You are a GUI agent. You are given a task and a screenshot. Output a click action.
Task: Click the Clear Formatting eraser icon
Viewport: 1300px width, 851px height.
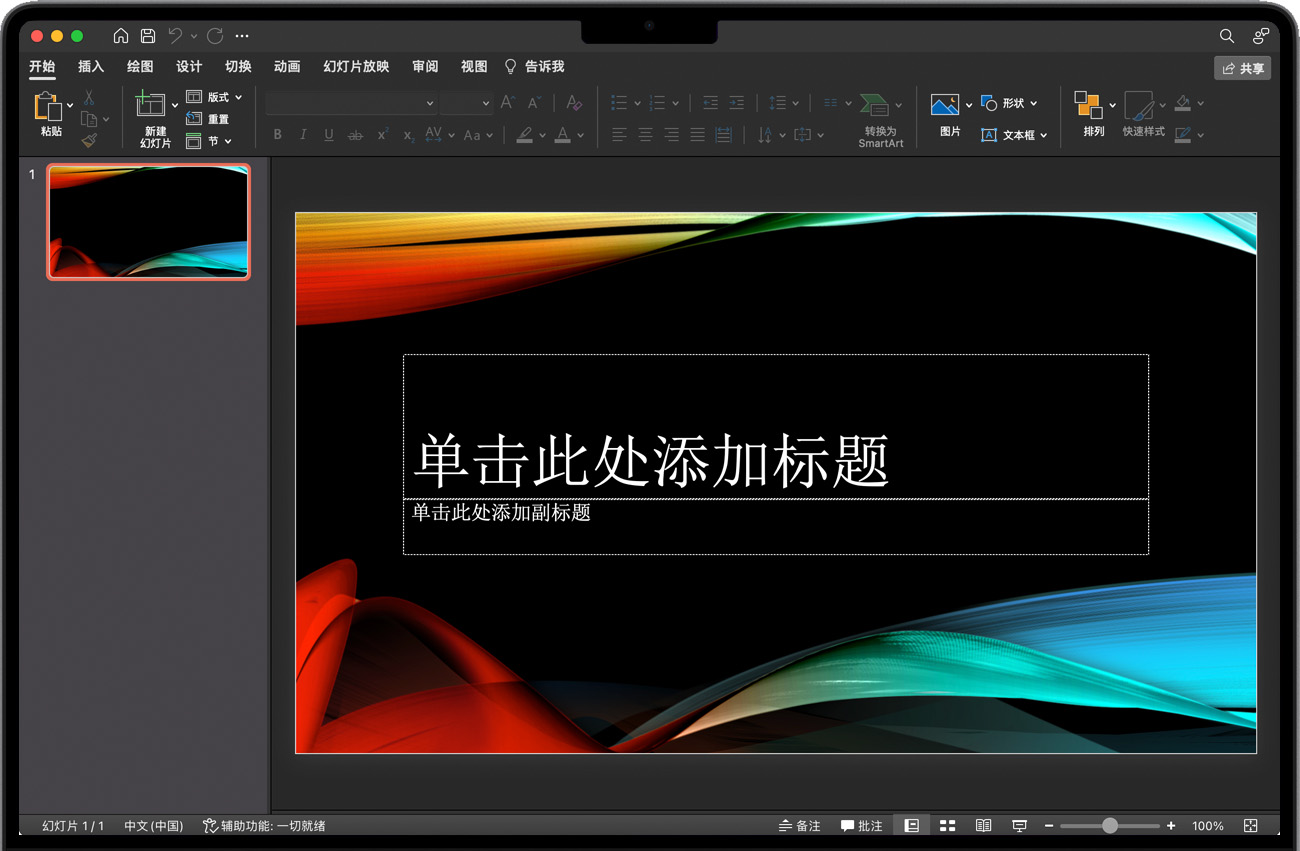pos(574,102)
